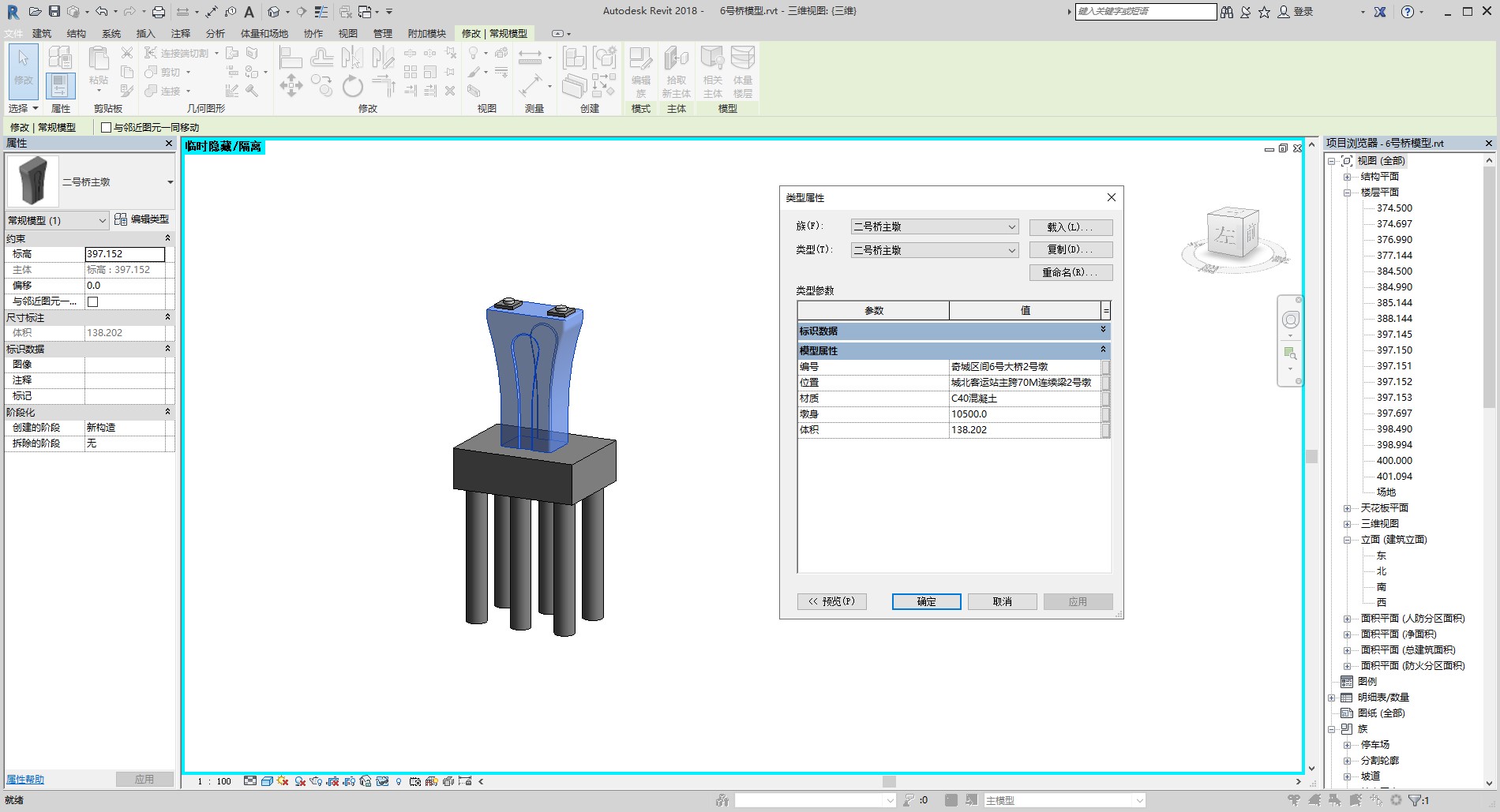1500x812 pixels.
Task: Open the 结构 ribbon tab
Action: coord(77,34)
